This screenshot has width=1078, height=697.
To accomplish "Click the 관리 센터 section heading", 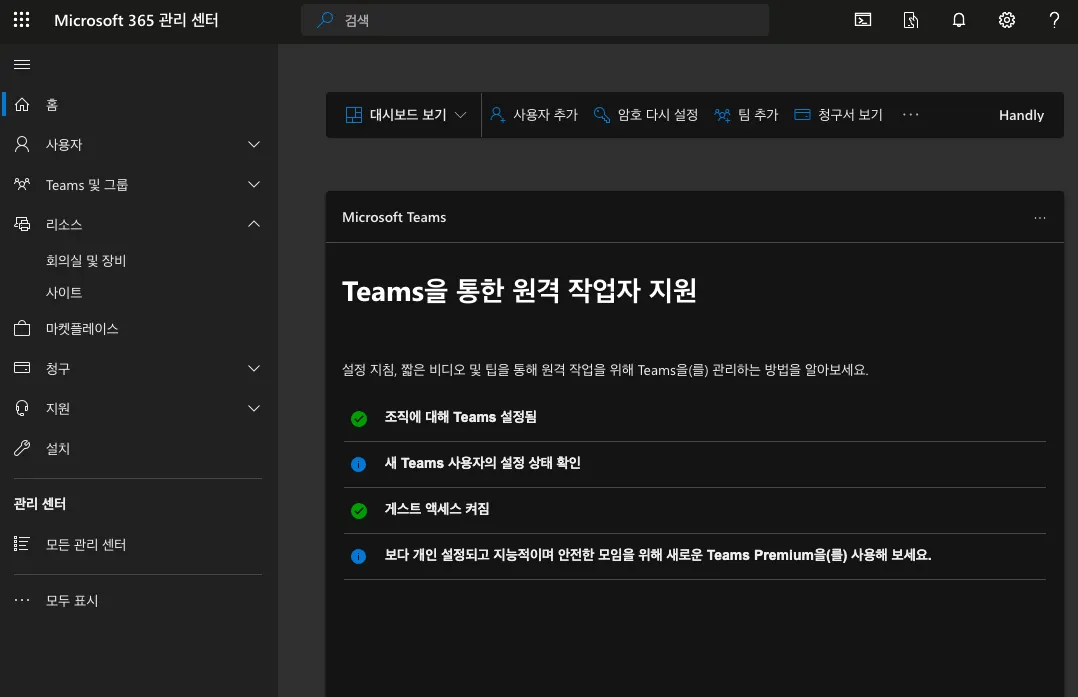I will pyautogui.click(x=40, y=503).
